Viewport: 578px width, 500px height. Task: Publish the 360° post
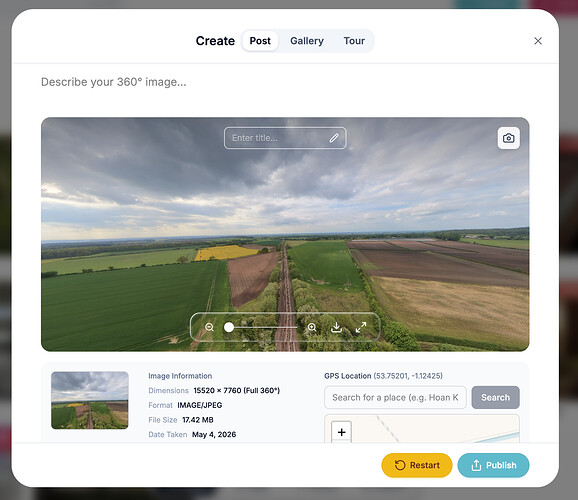point(493,465)
